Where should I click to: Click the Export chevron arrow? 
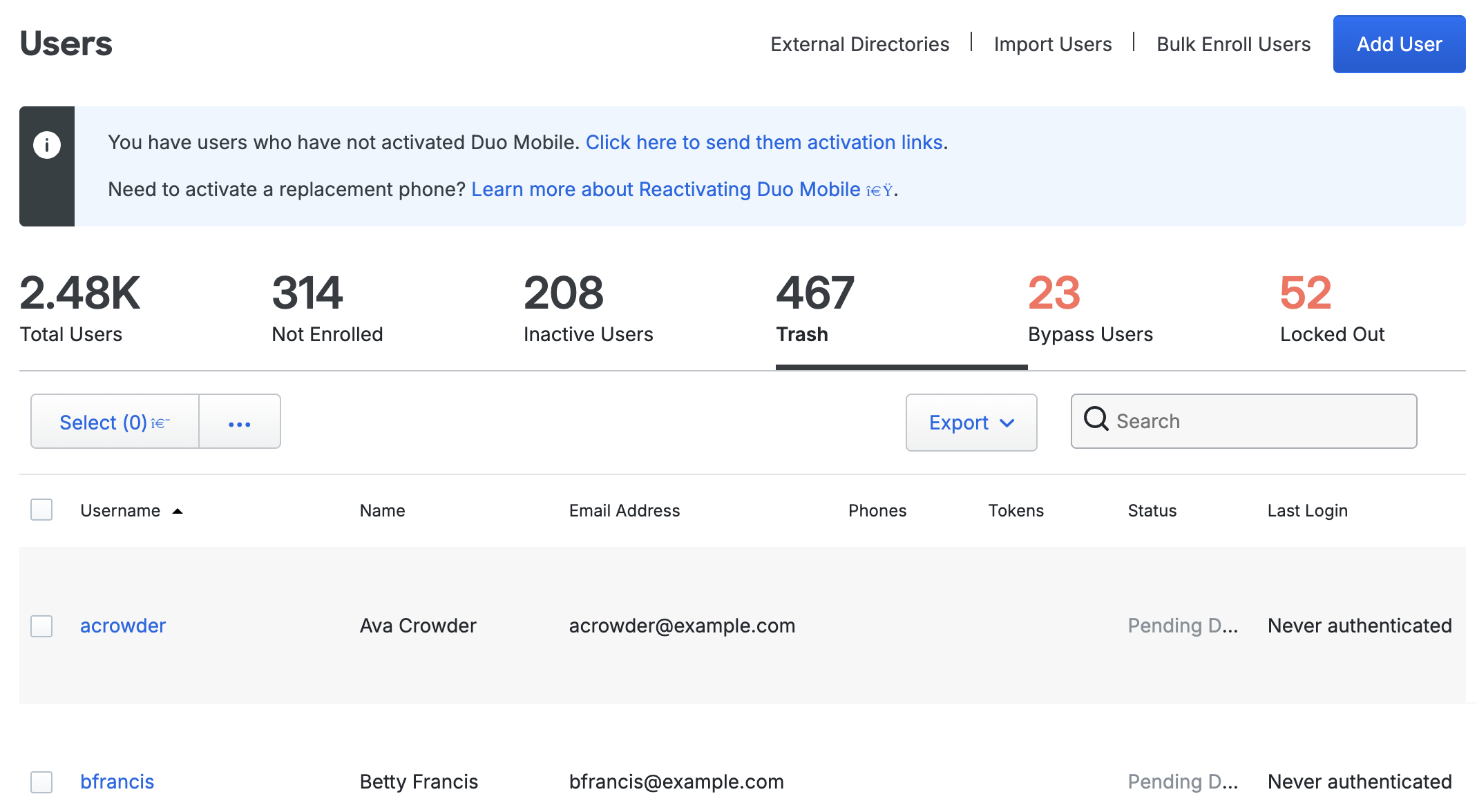[1007, 423]
